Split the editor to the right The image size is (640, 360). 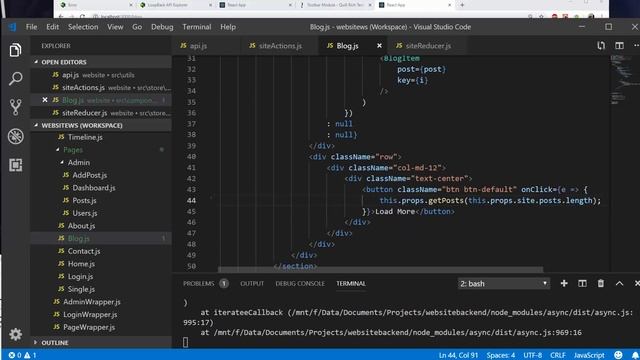click(x=619, y=46)
